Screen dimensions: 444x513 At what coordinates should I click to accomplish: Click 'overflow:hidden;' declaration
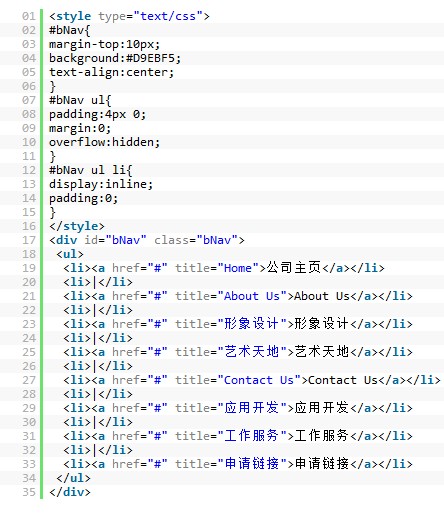coord(104,142)
